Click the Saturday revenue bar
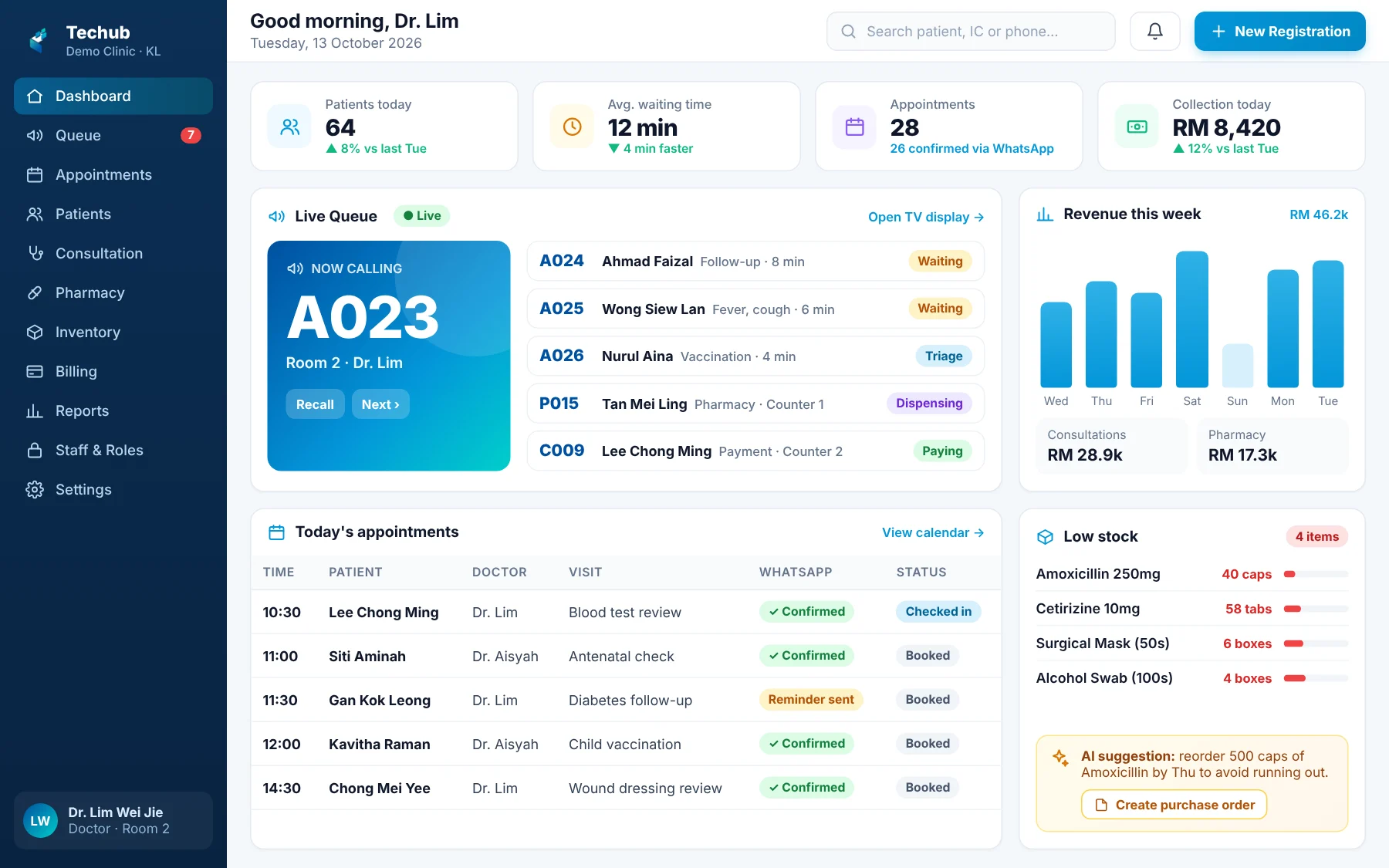 coord(1191,319)
